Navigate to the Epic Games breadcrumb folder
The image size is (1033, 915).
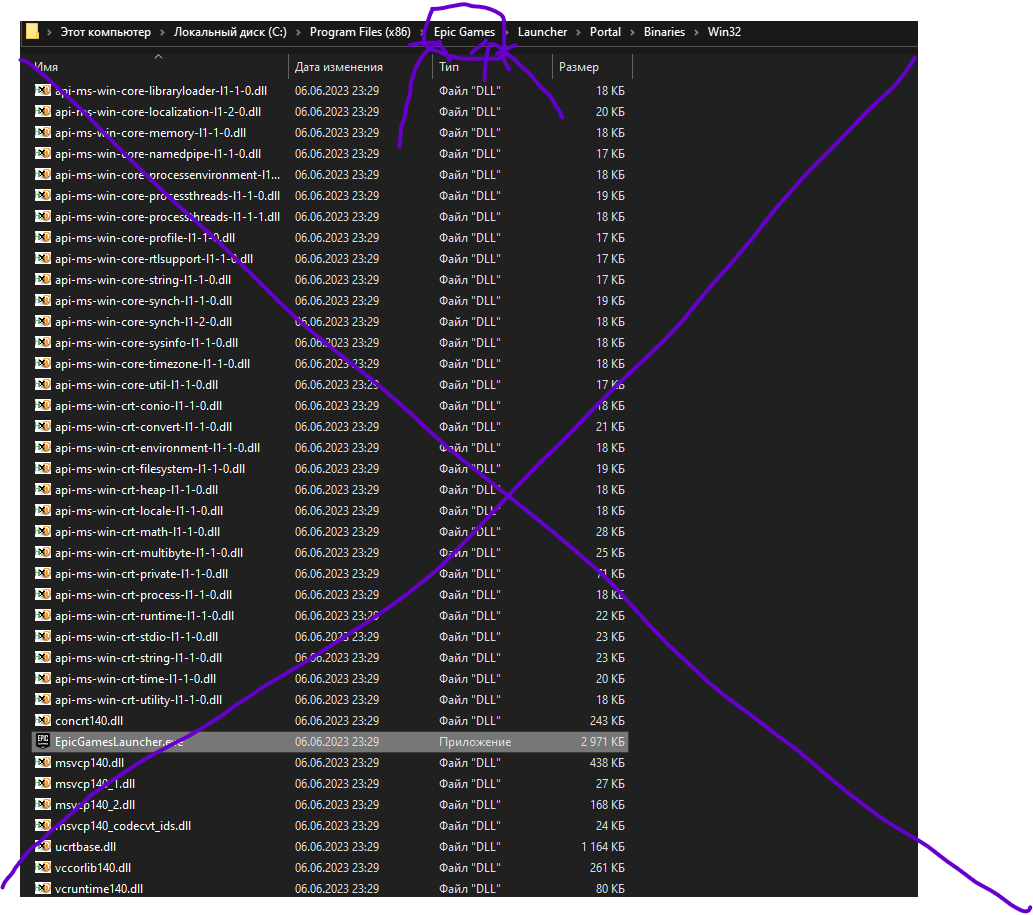pos(464,32)
